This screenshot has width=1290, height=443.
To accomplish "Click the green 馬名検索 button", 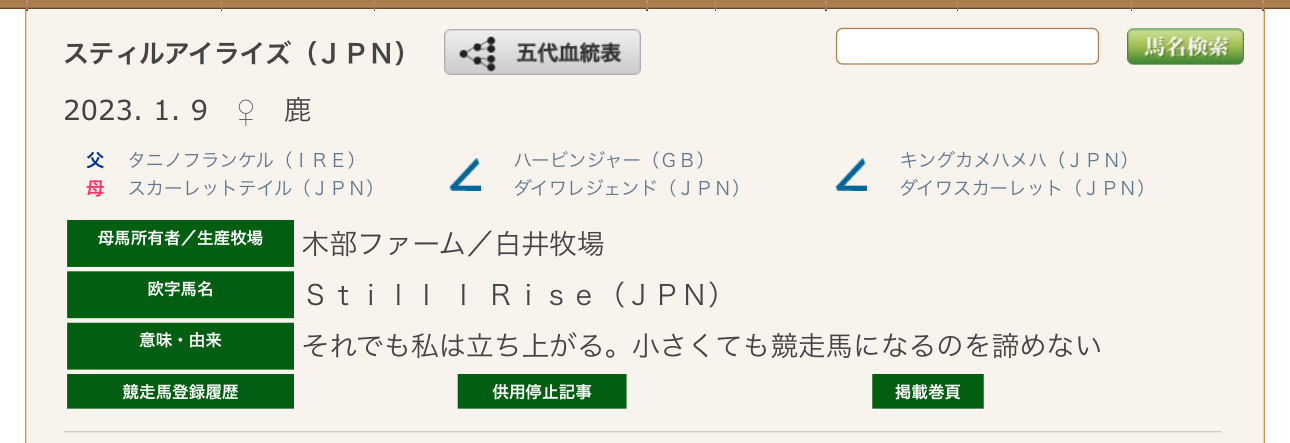I will tap(1185, 46).
